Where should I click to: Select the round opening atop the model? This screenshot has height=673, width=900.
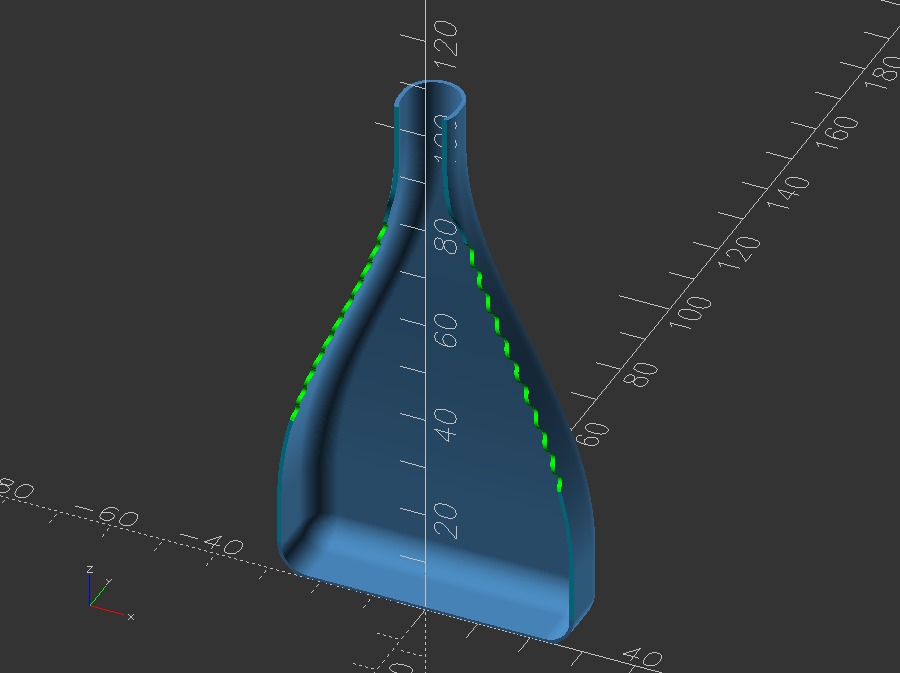[430, 100]
